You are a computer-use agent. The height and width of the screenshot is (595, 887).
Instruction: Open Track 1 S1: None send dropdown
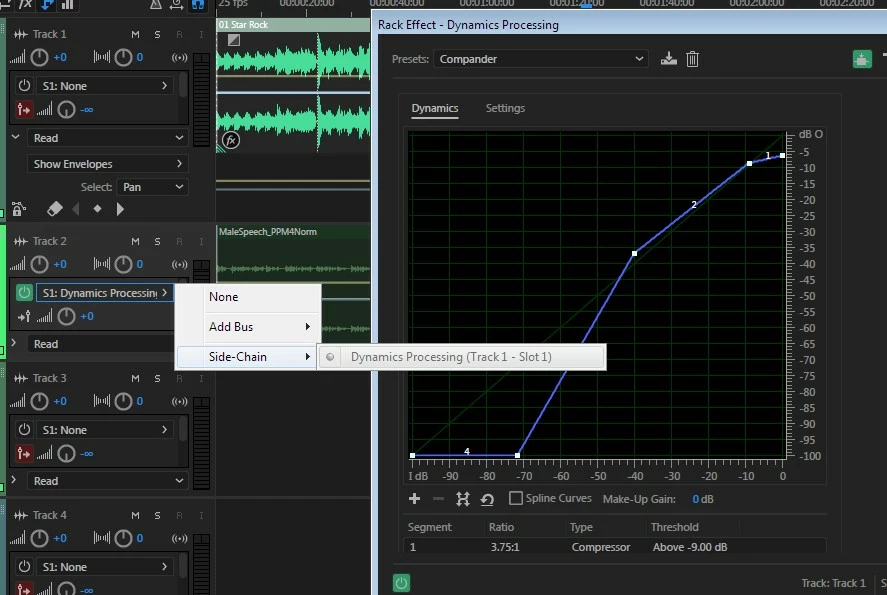point(105,86)
